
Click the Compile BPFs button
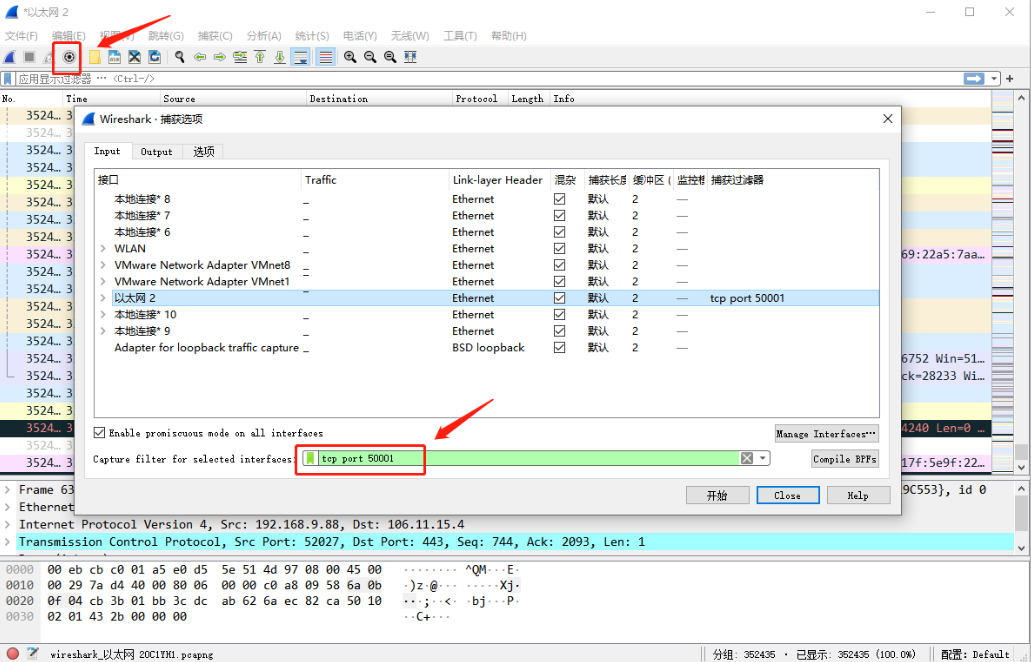click(x=845, y=459)
